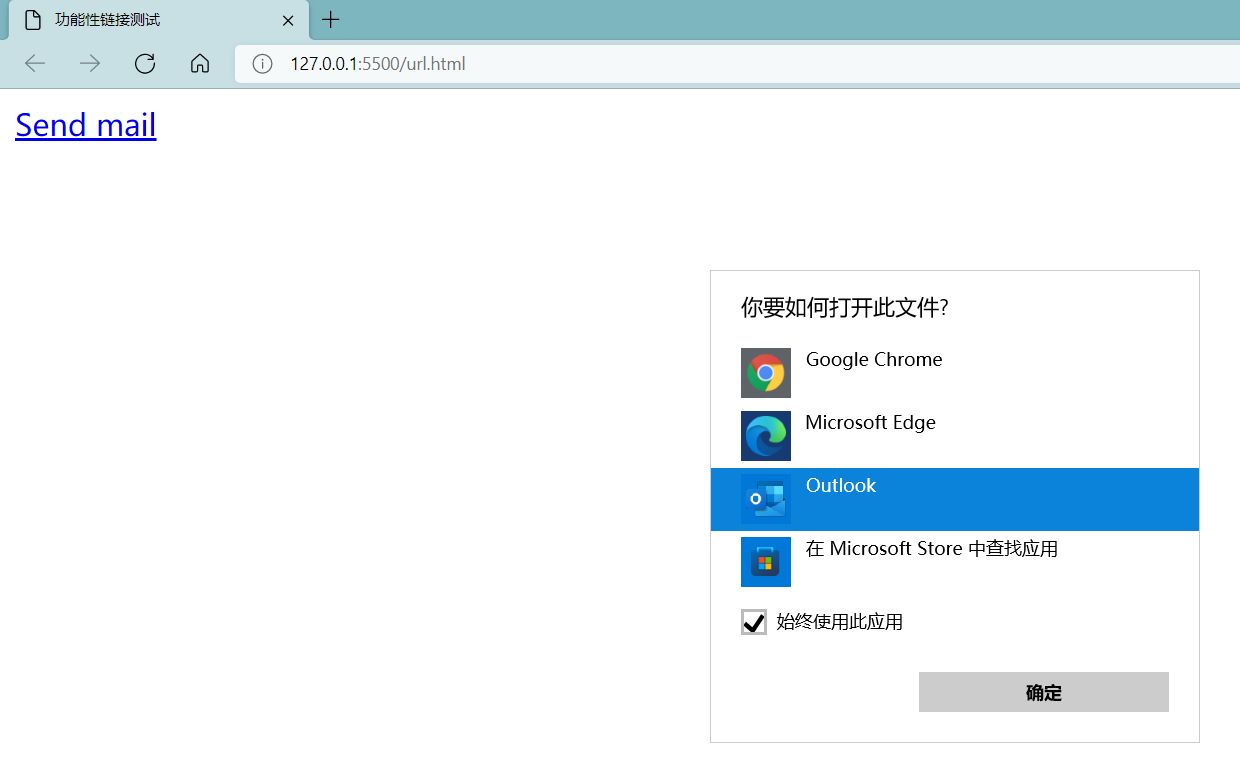Choose Microsoft Edge from app list
Screen dimensions: 1240x768
tap(955, 436)
